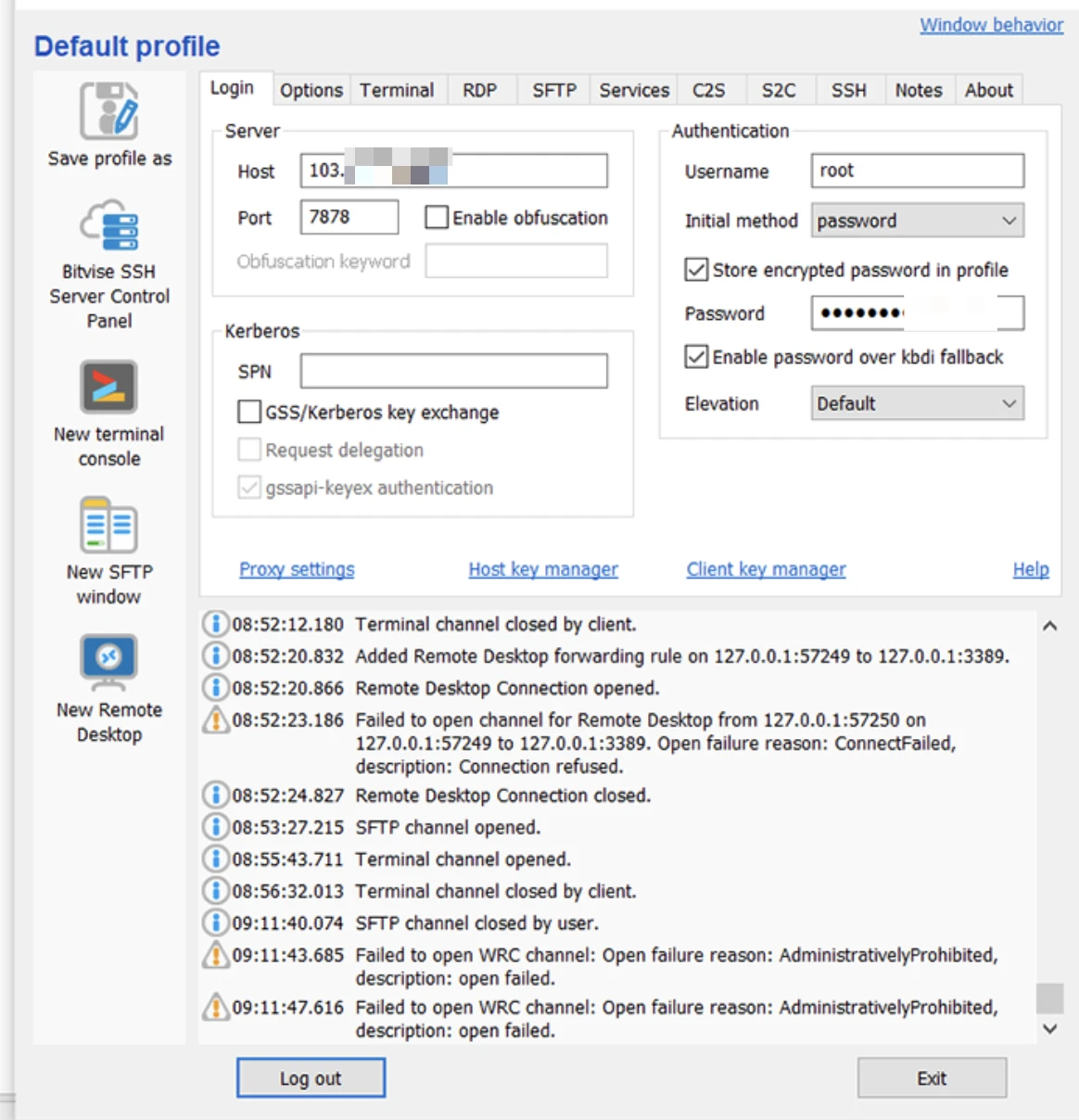Switch to the SSH tab
Screen dimensions: 1079x1120
849,90
